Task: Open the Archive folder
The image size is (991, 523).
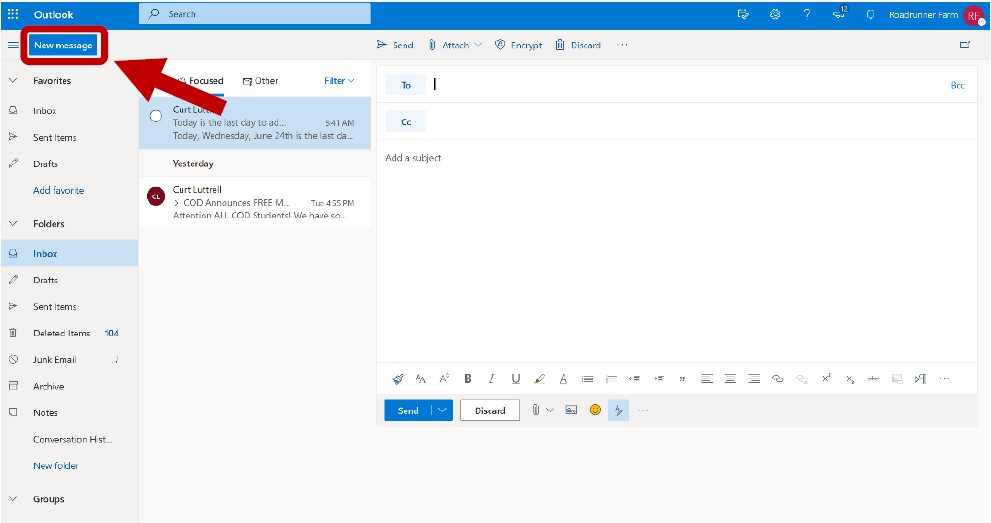Action: point(70,386)
